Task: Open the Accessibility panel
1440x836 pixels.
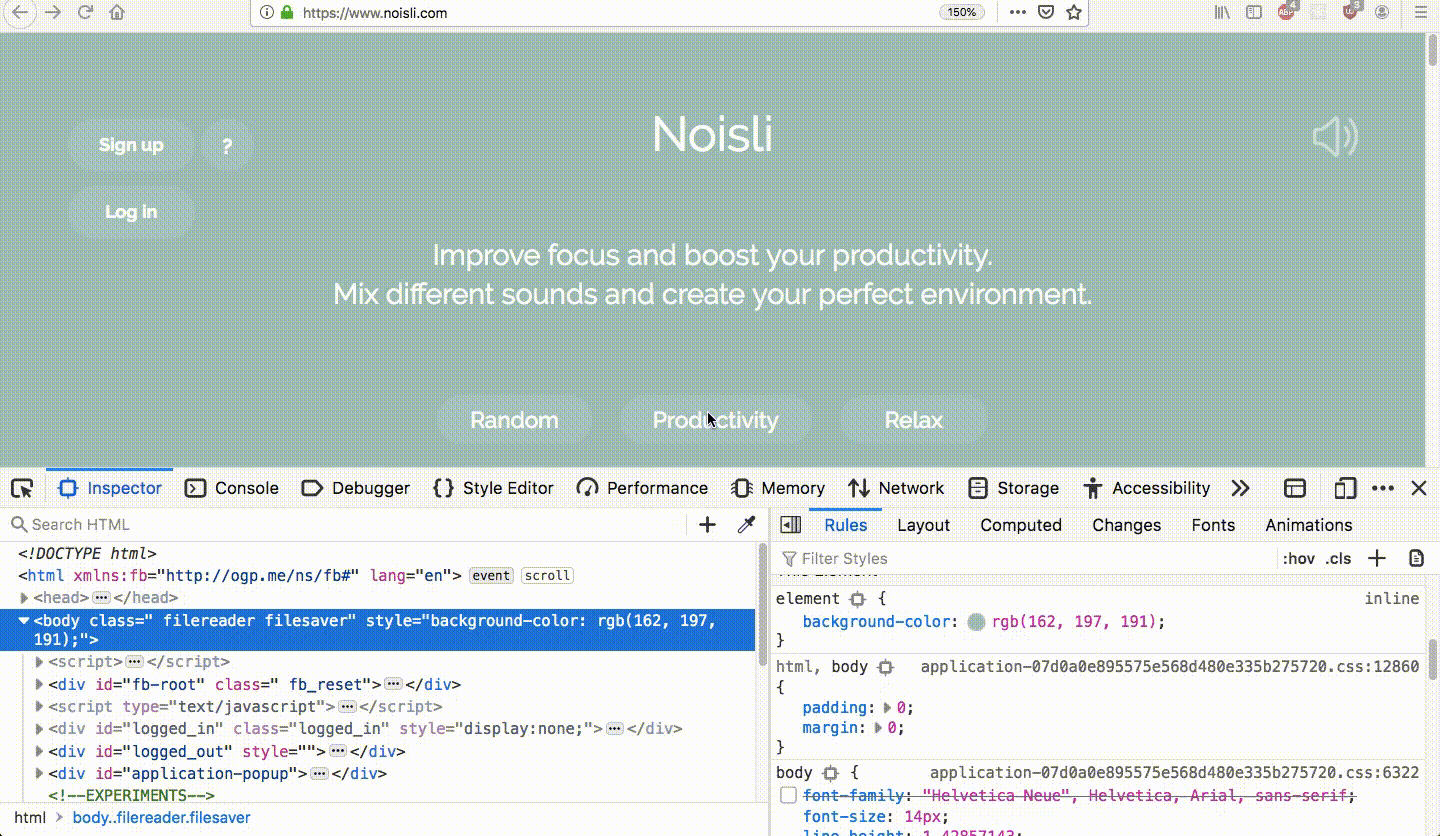Action: (1147, 488)
